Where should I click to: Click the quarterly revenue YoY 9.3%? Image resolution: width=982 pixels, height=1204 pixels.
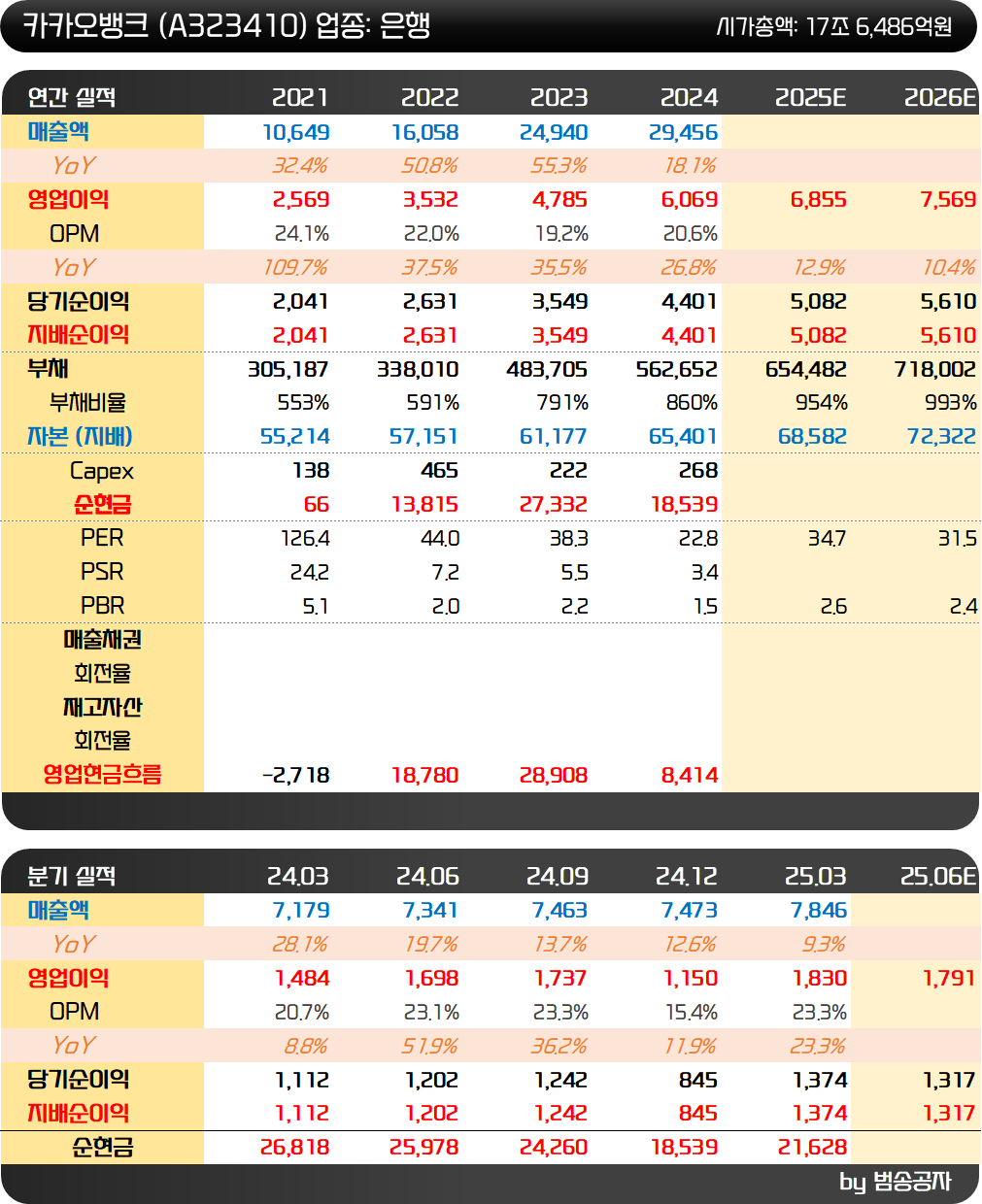tap(825, 945)
